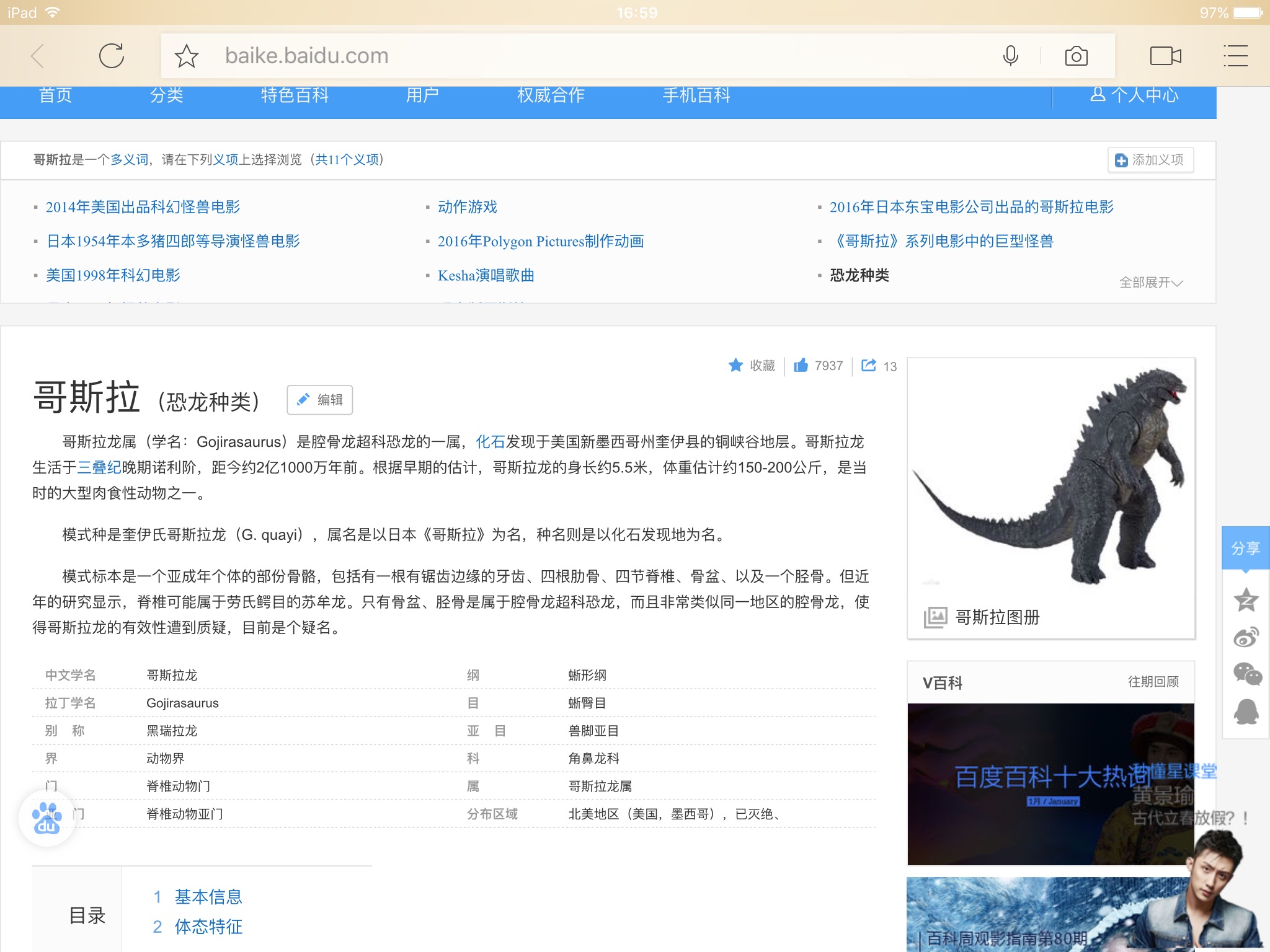This screenshot has height=952, width=1270.
Task: Bookmark page with the star icon
Action: pyautogui.click(x=186, y=56)
